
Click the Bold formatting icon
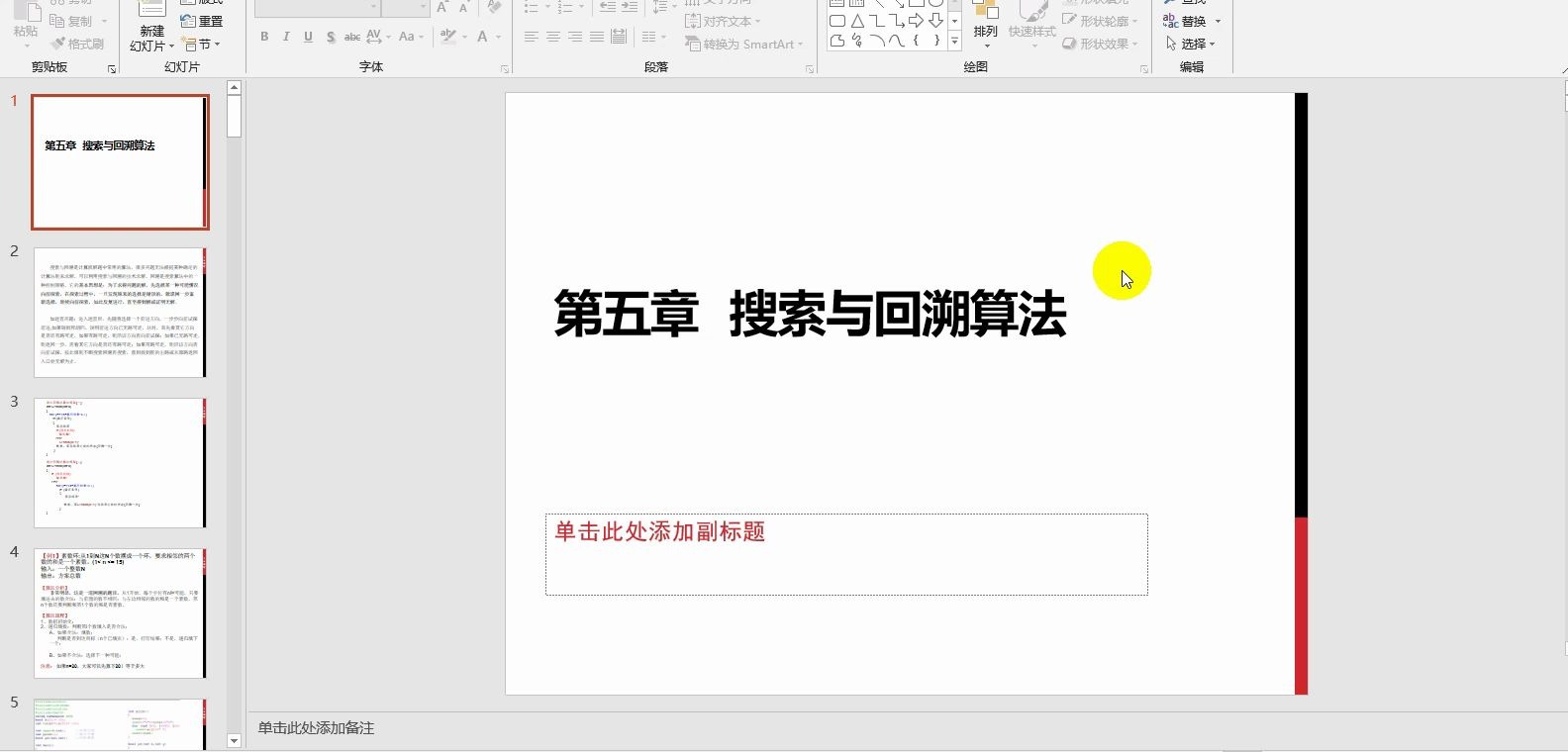click(264, 37)
